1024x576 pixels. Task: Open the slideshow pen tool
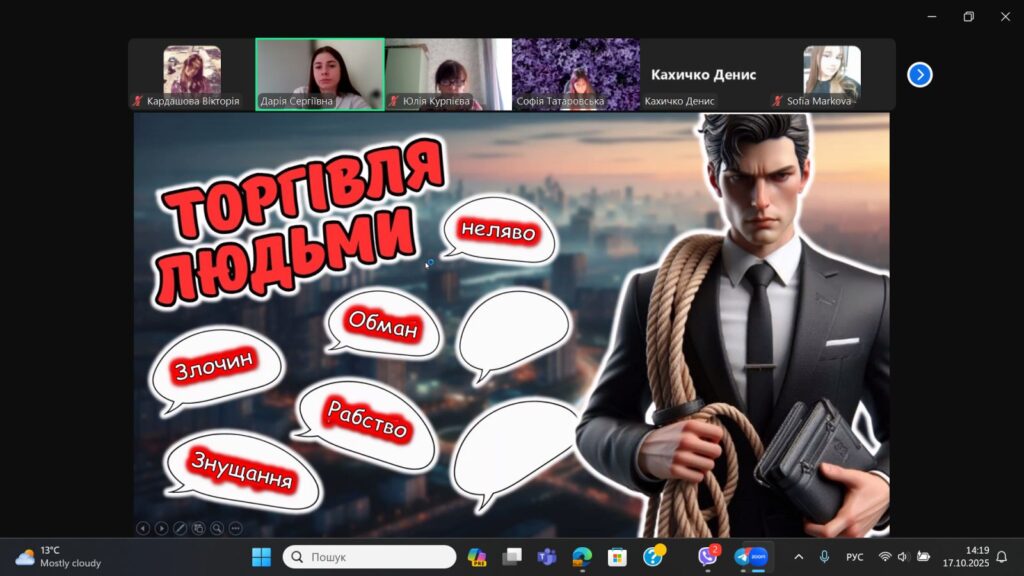click(180, 528)
